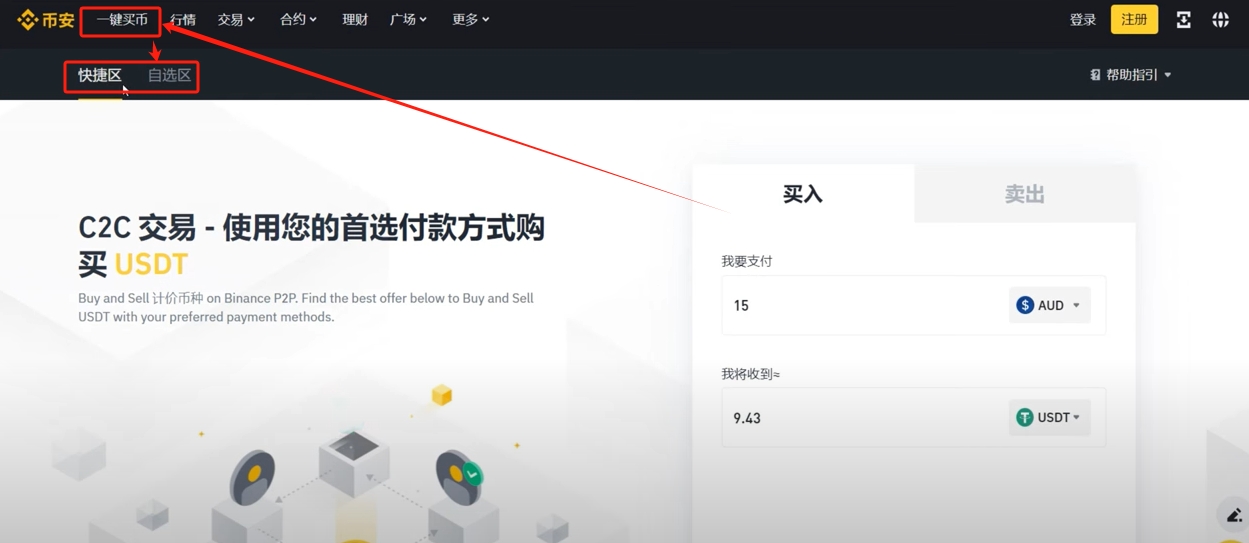
Task: Click the 登录 login link
Action: pos(1083,20)
